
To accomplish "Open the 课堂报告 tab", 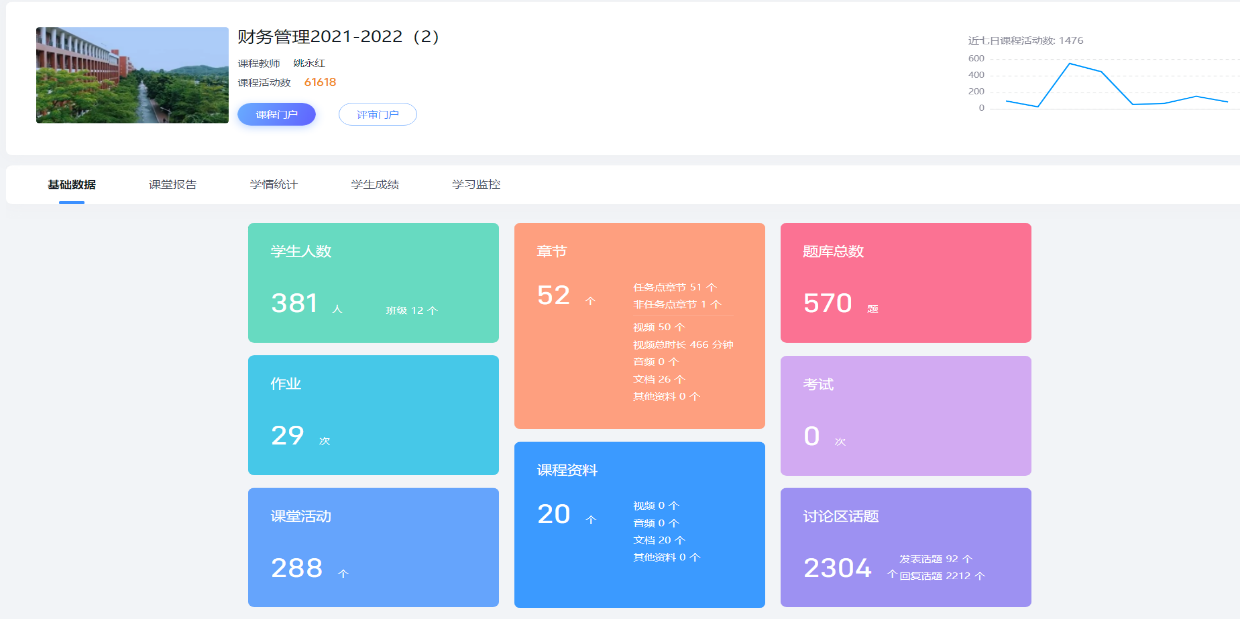I will (172, 185).
